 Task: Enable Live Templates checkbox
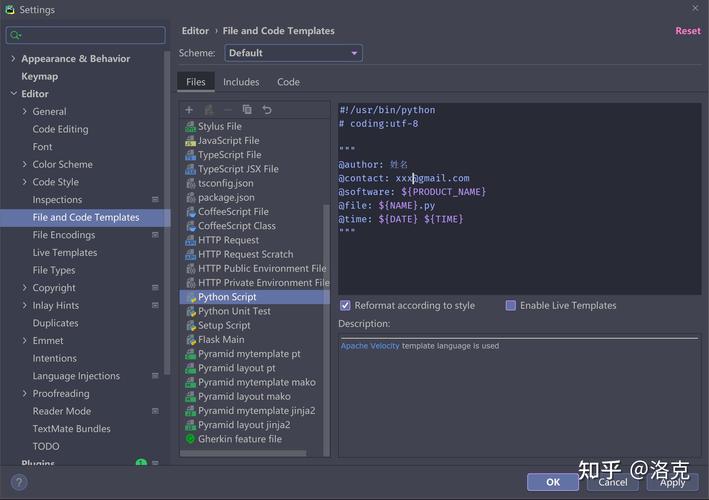(x=510, y=306)
